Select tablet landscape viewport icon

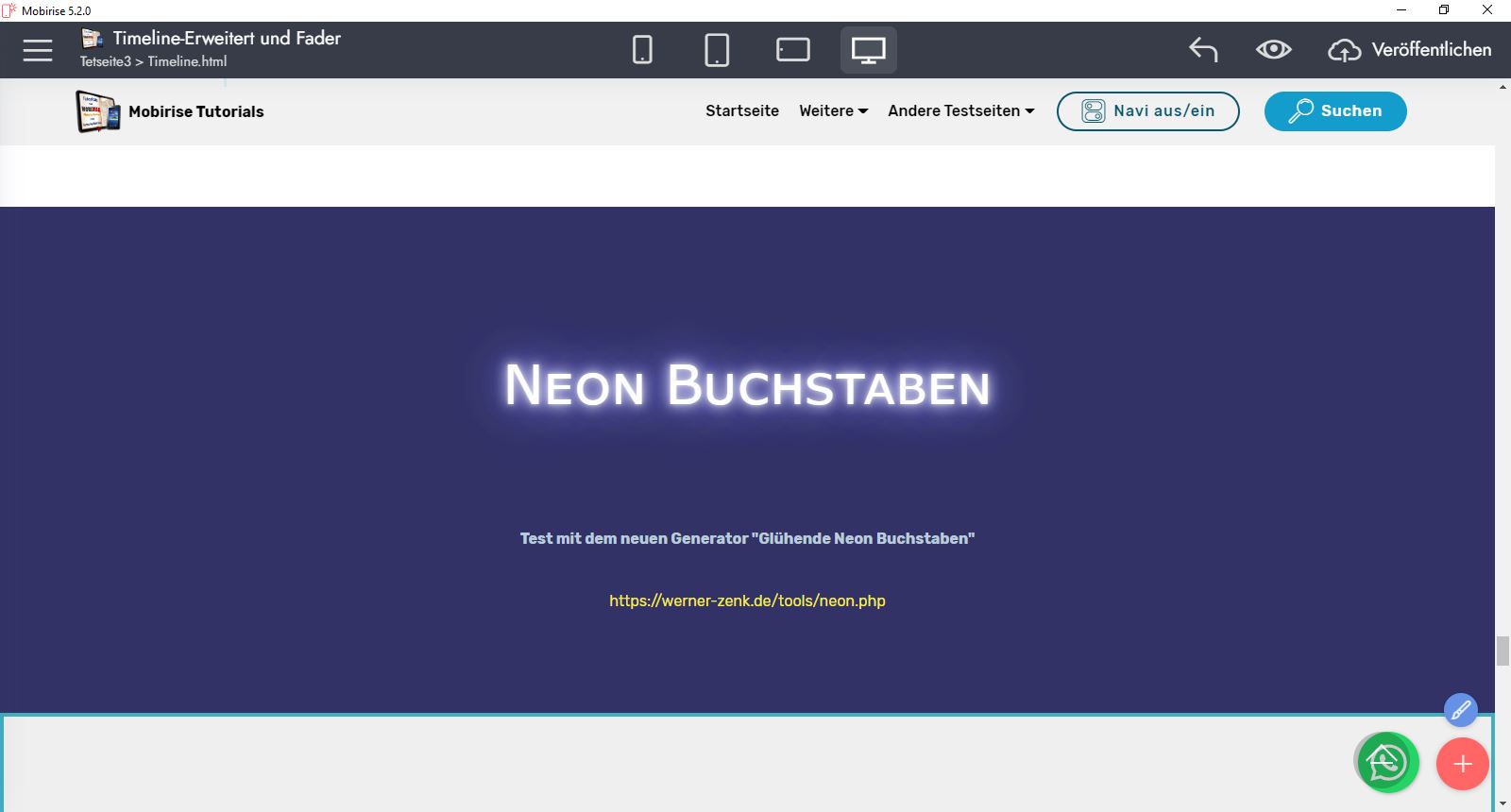click(792, 50)
